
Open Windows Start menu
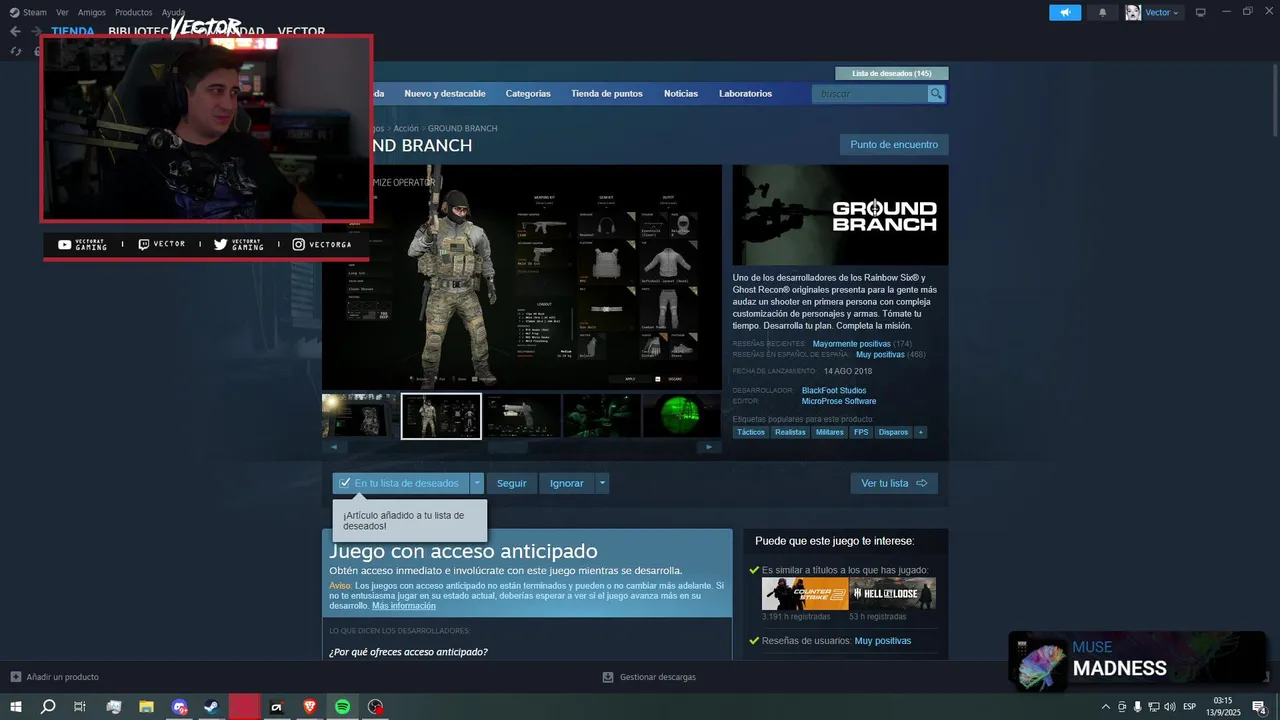tap(15, 706)
